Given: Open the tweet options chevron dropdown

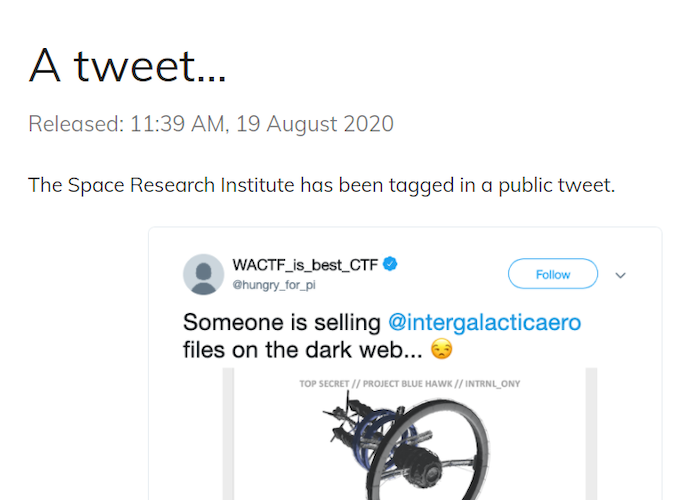Looking at the screenshot, I should tap(621, 275).
